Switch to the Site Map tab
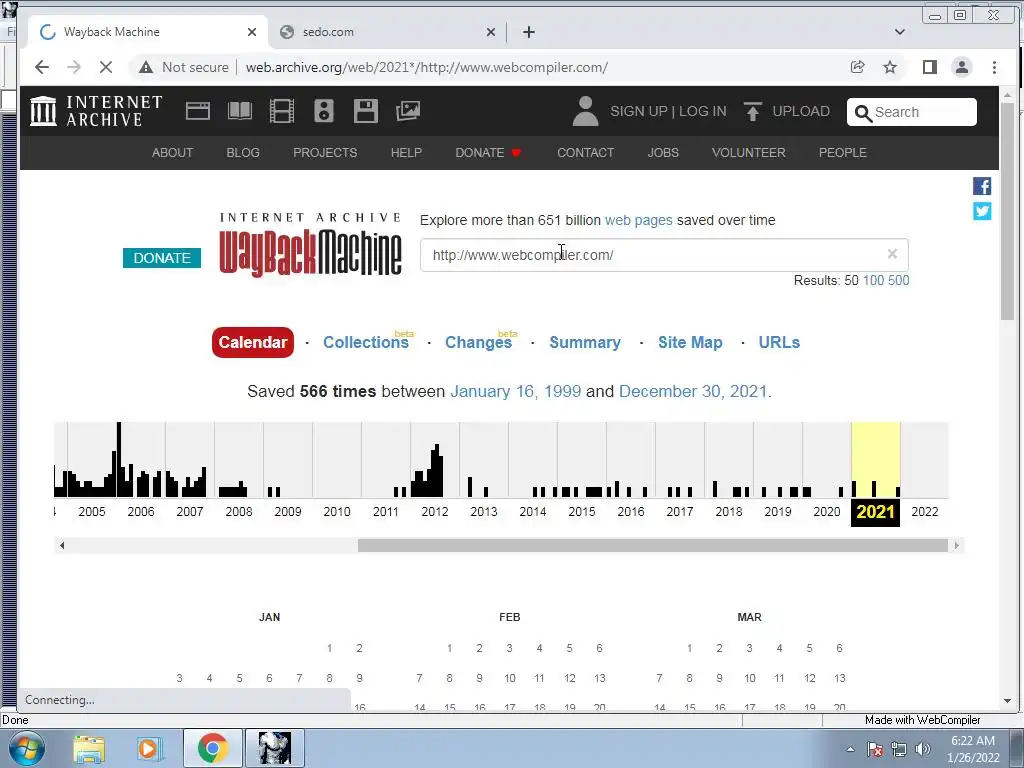Screen dimensions: 1024x768 coord(690,342)
